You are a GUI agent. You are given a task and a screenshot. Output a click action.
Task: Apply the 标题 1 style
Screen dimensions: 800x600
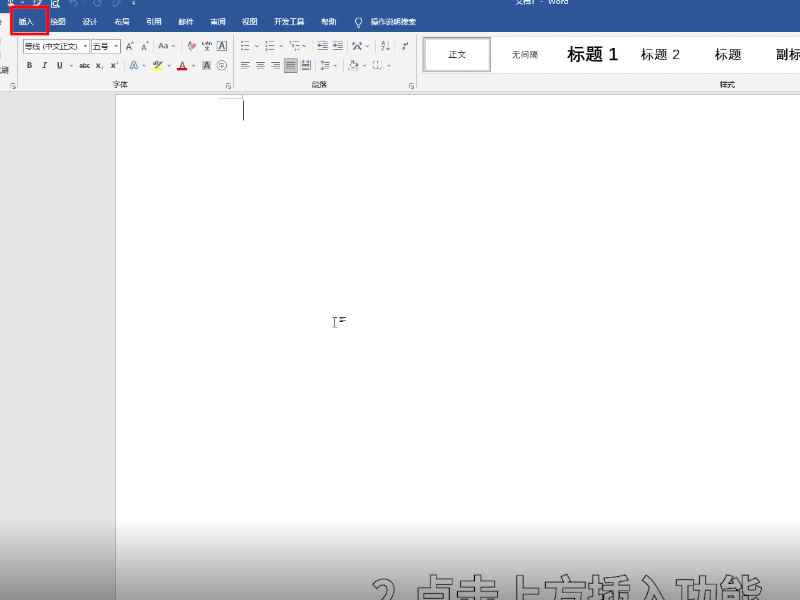(592, 55)
